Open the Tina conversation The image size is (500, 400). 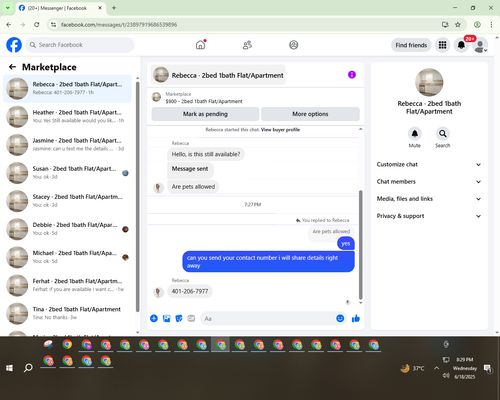coord(68,313)
